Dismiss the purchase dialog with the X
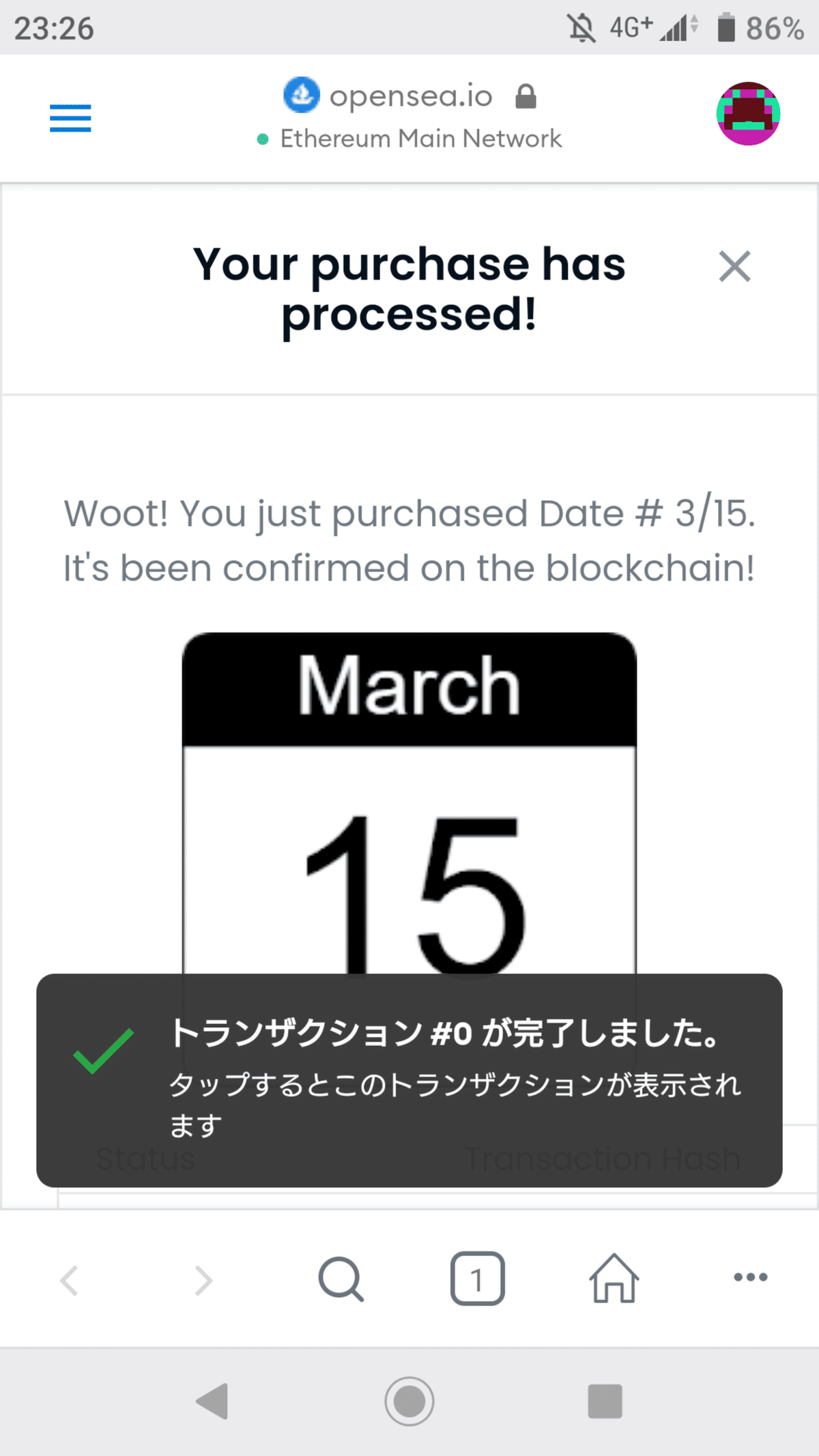Viewport: 819px width, 1456px height. pos(734,267)
